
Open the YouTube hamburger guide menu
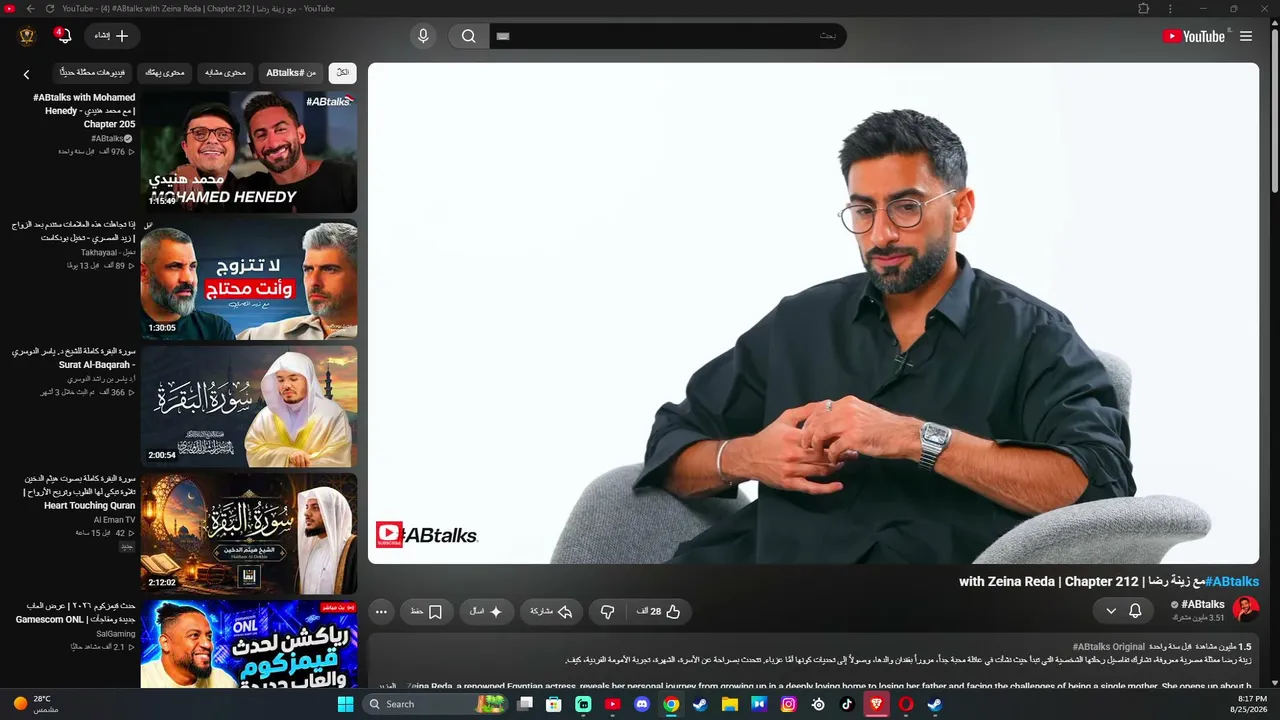point(1246,36)
